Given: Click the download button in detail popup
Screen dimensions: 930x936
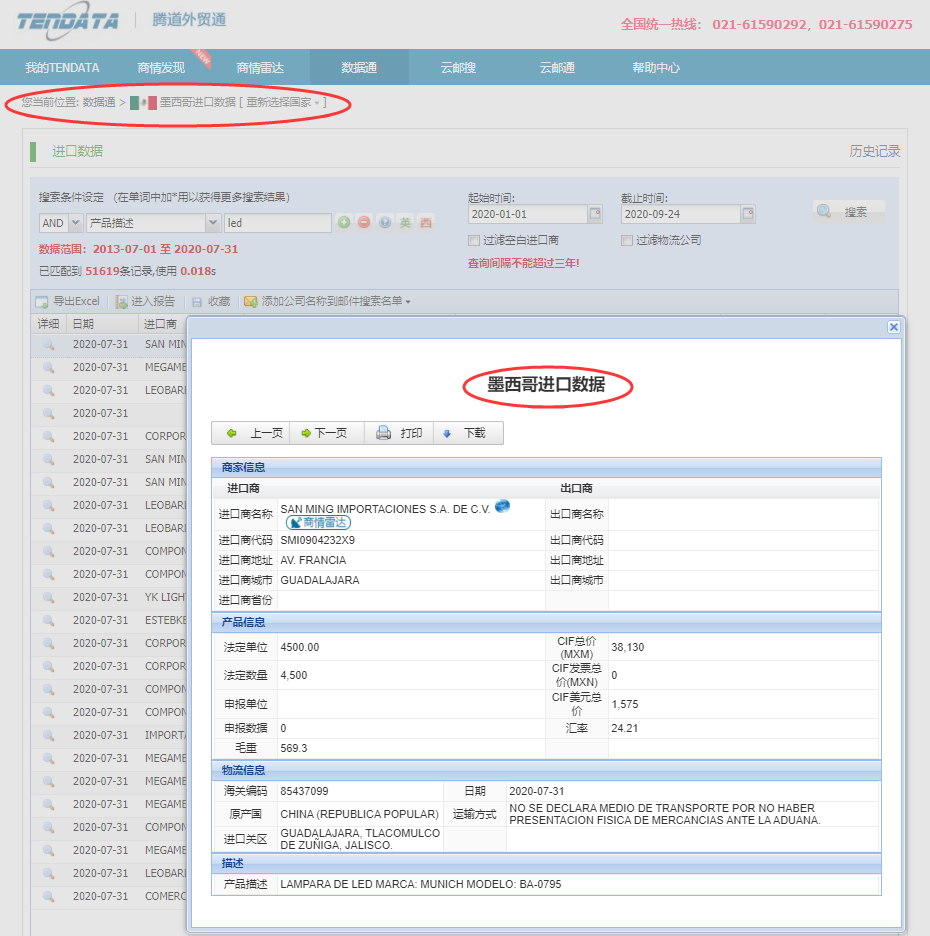Looking at the screenshot, I should (465, 433).
